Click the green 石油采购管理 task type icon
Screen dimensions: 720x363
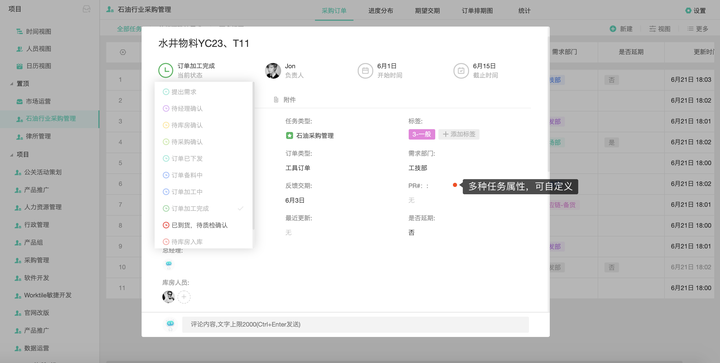click(x=289, y=135)
